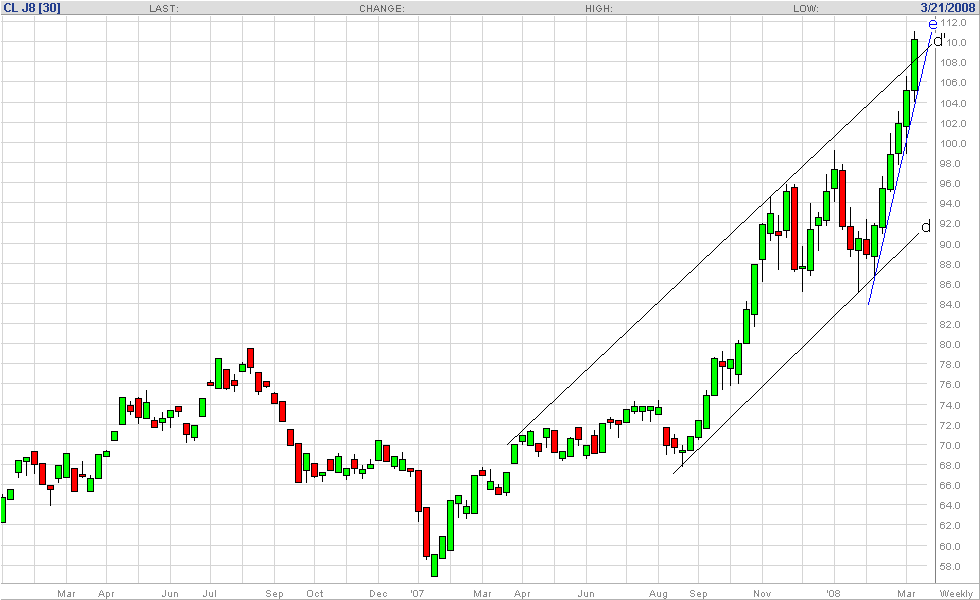
Task: Click the Dec label on time axis
Action: pos(378,594)
